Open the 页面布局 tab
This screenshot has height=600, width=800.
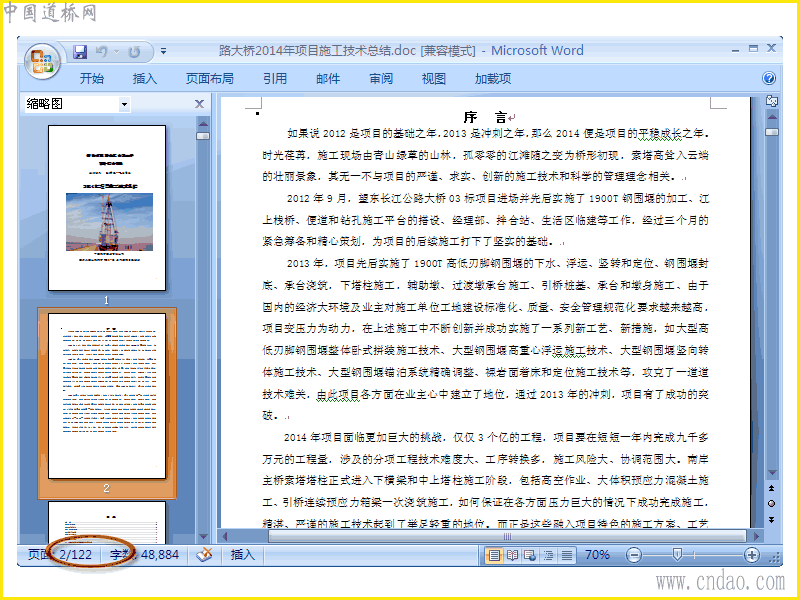pyautogui.click(x=210, y=79)
